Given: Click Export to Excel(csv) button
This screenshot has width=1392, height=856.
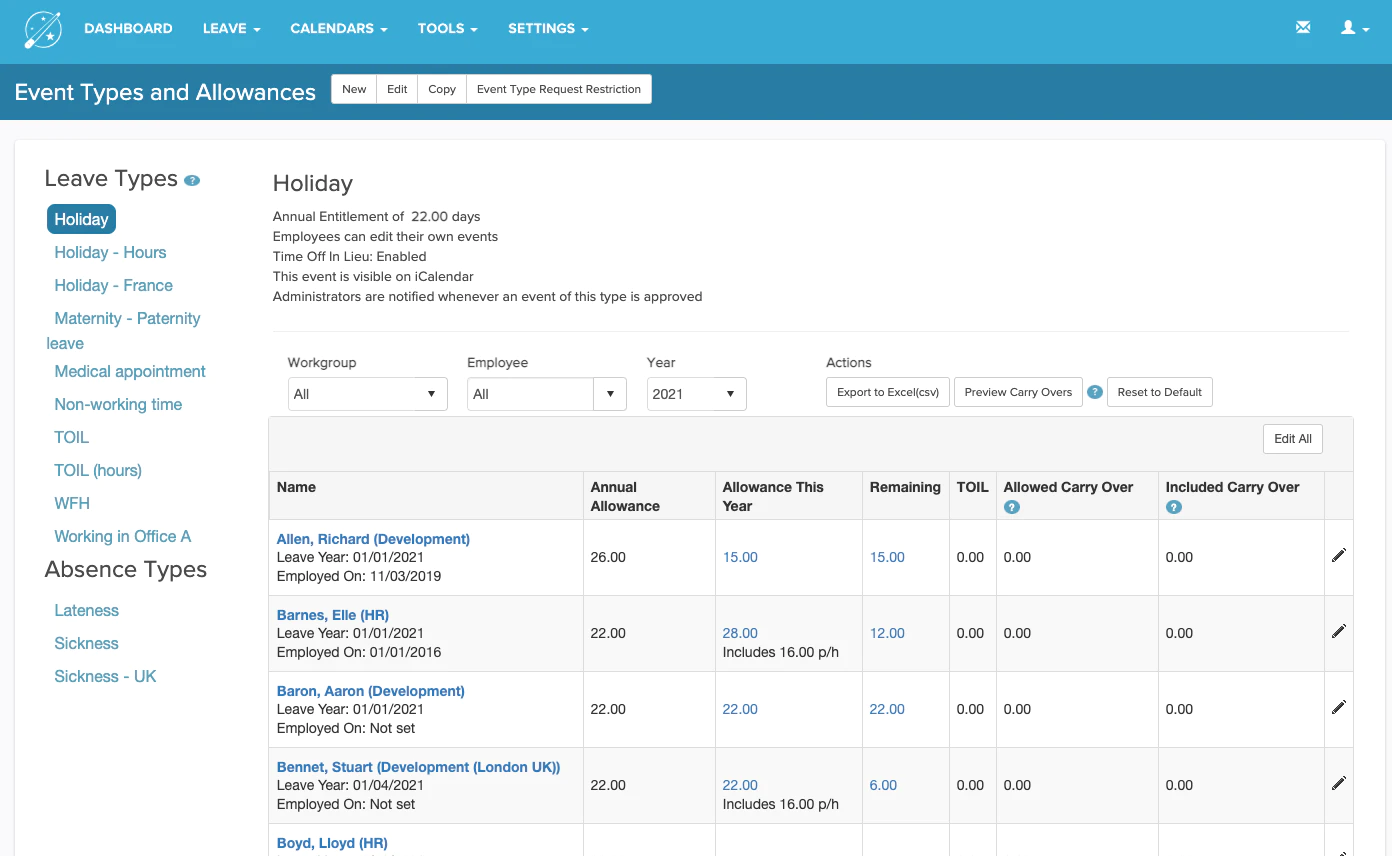Looking at the screenshot, I should pos(888,392).
